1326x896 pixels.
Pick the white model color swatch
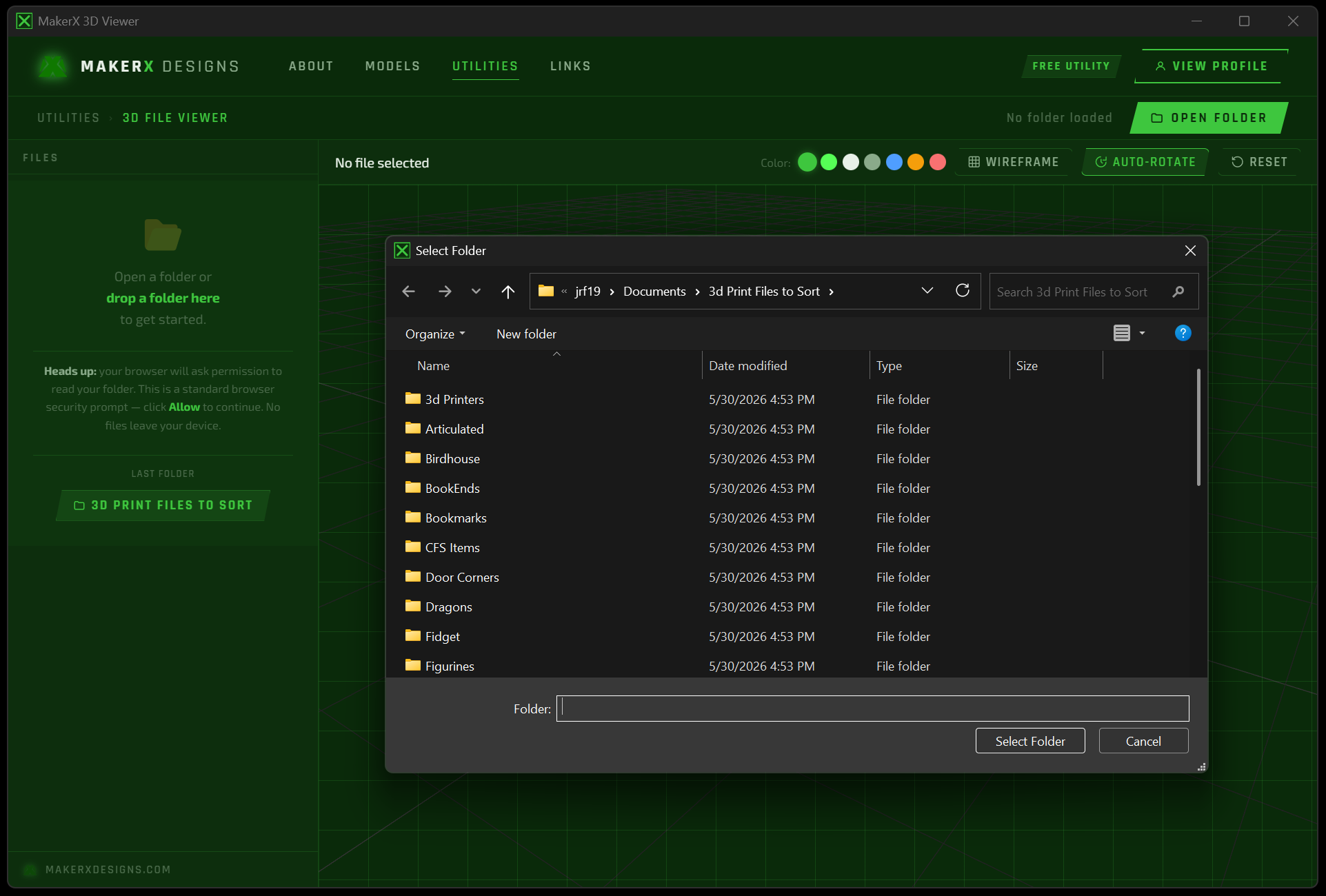point(851,162)
